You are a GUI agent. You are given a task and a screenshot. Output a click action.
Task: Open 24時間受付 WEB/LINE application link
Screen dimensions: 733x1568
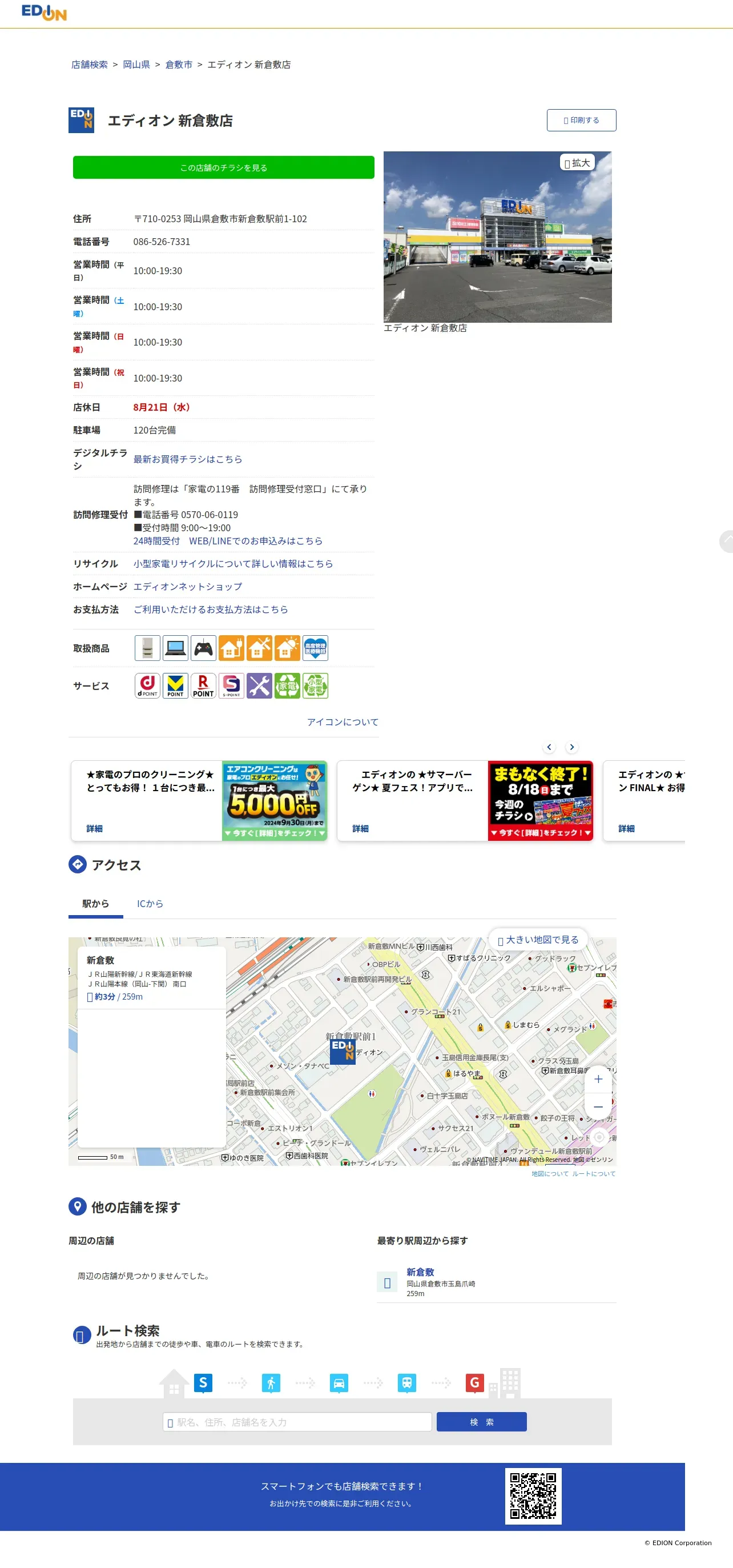pos(228,540)
